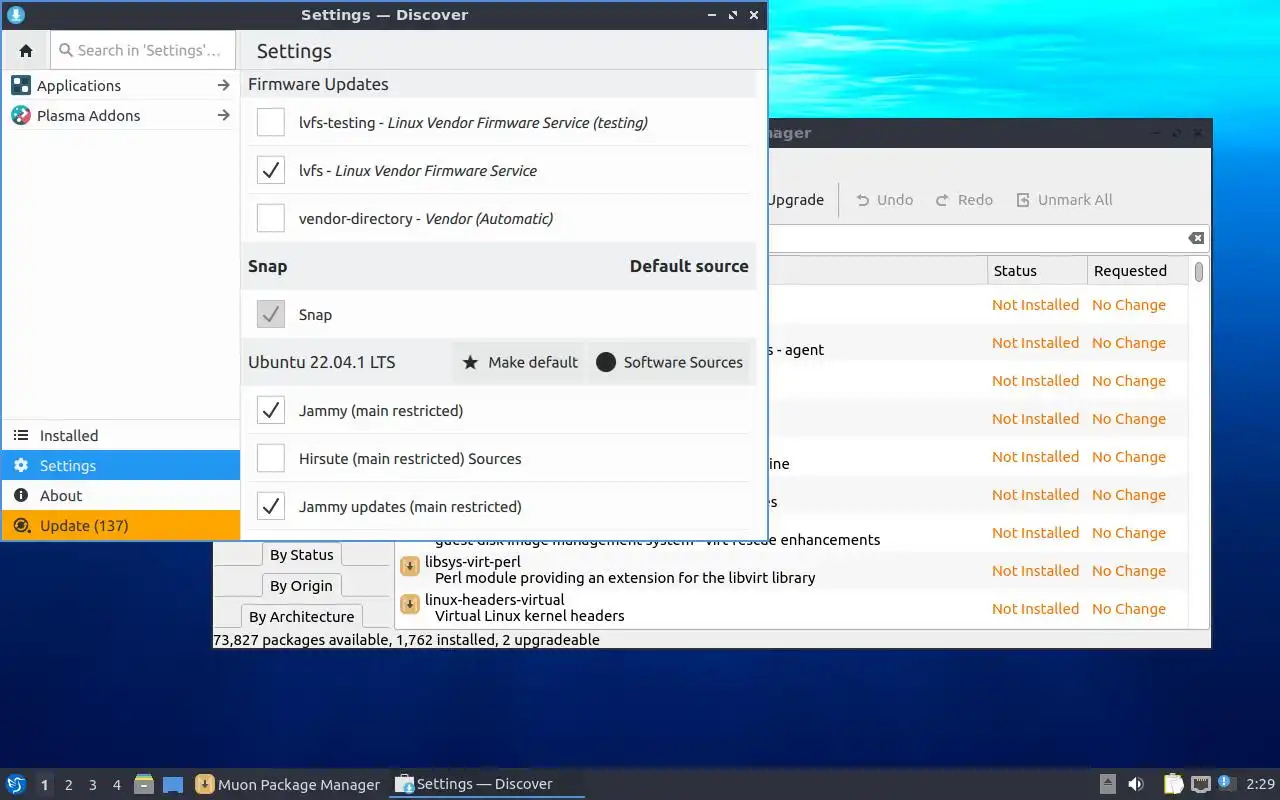Click Make default button
The image size is (1280, 800).
tap(520, 362)
